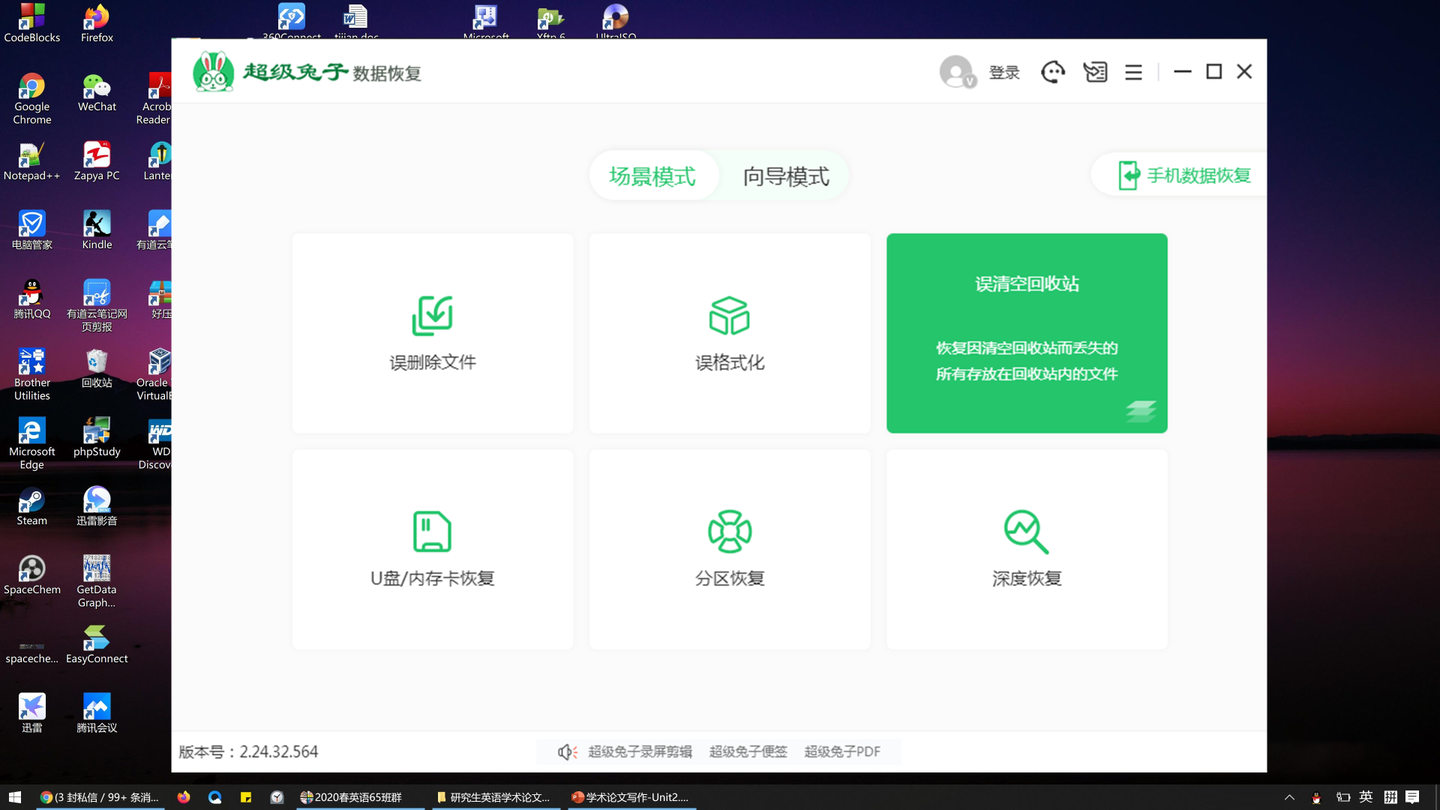
Task: Open U盘/内存卡恢复 recovery option
Action: [x=432, y=549]
